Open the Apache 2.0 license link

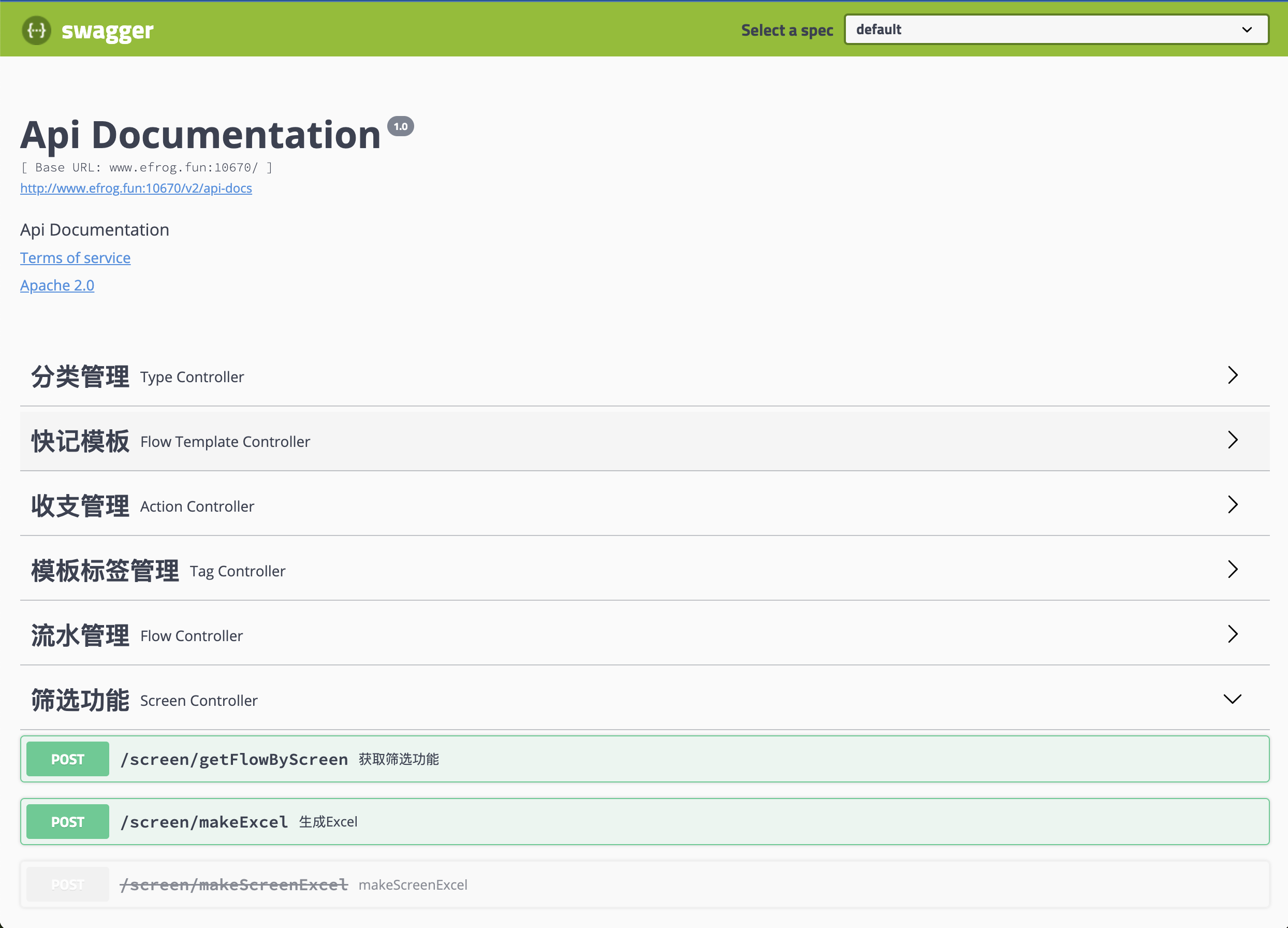57,285
